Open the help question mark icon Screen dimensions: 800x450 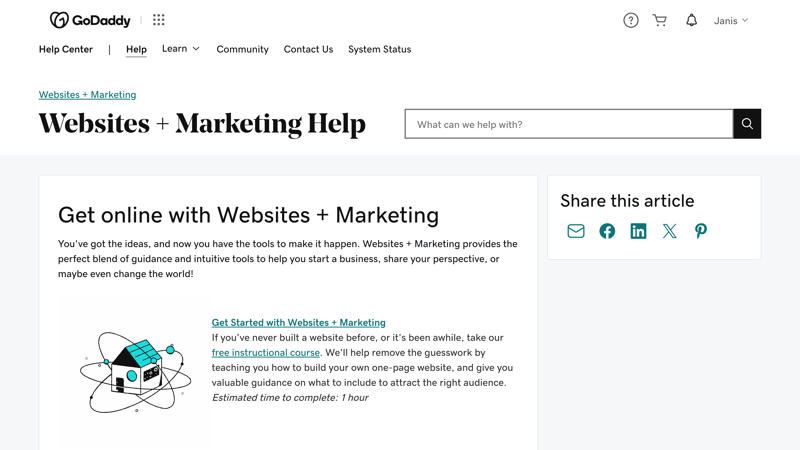(x=631, y=20)
